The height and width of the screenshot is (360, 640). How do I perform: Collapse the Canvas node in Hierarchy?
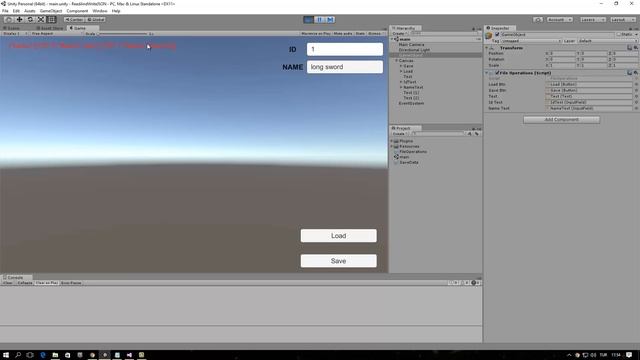[x=396, y=60]
